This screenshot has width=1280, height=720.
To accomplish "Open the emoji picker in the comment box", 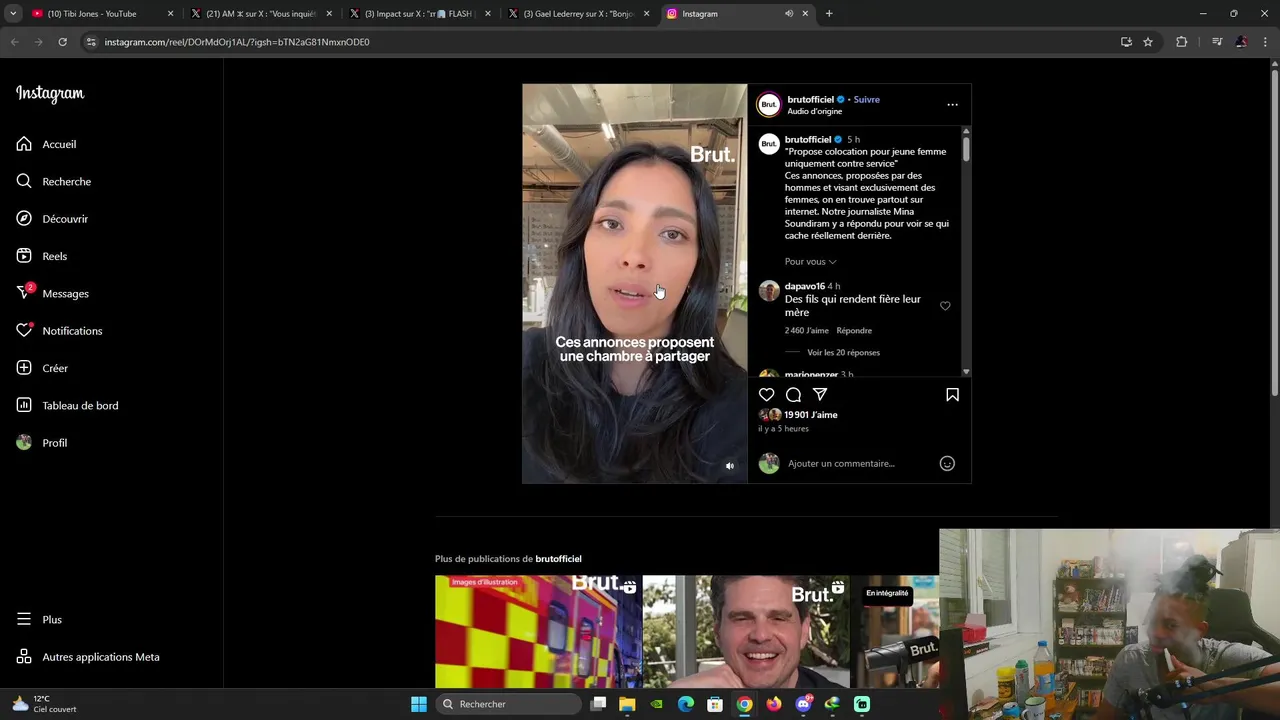I will 947,463.
